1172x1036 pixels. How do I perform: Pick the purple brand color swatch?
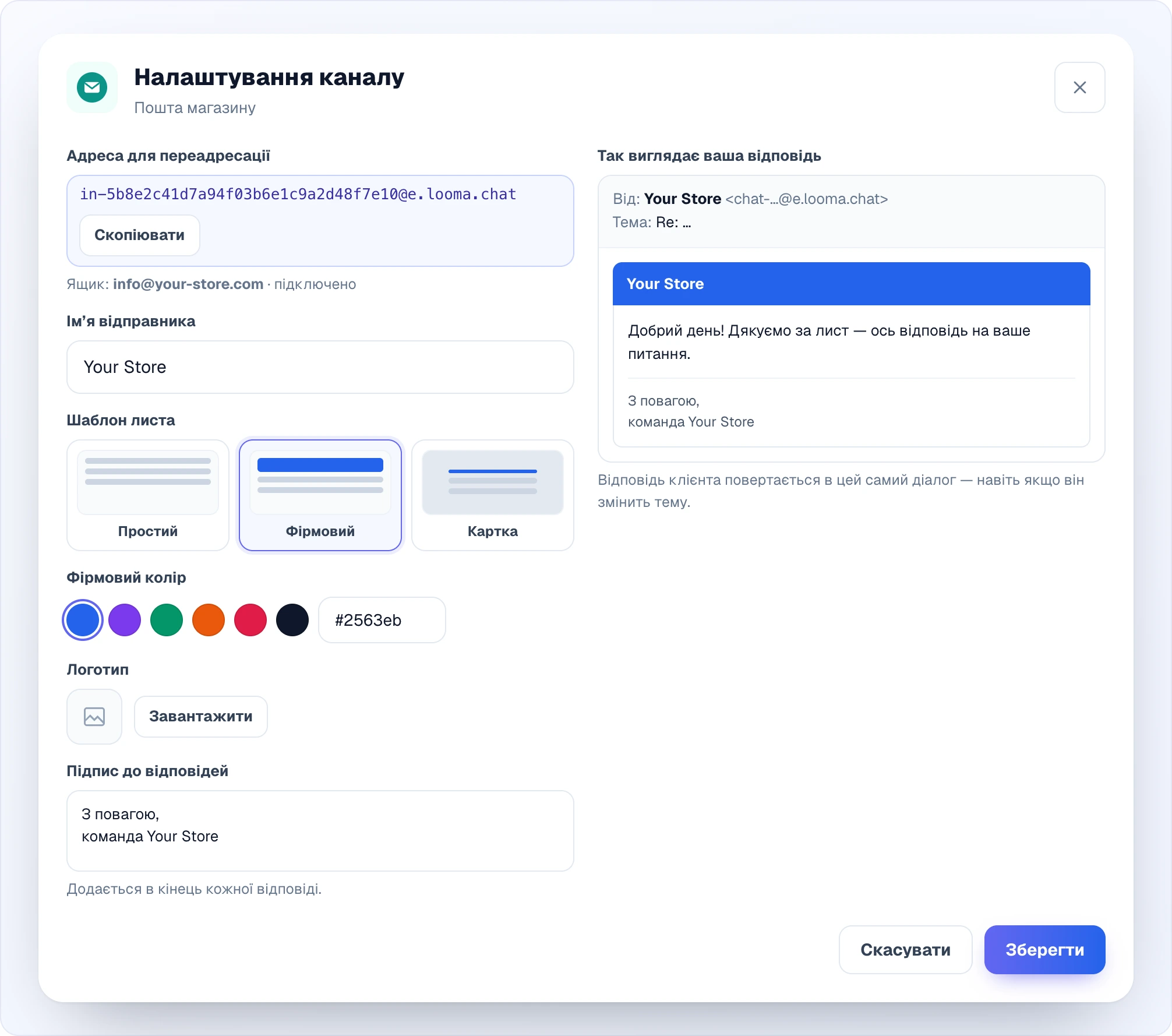(125, 620)
